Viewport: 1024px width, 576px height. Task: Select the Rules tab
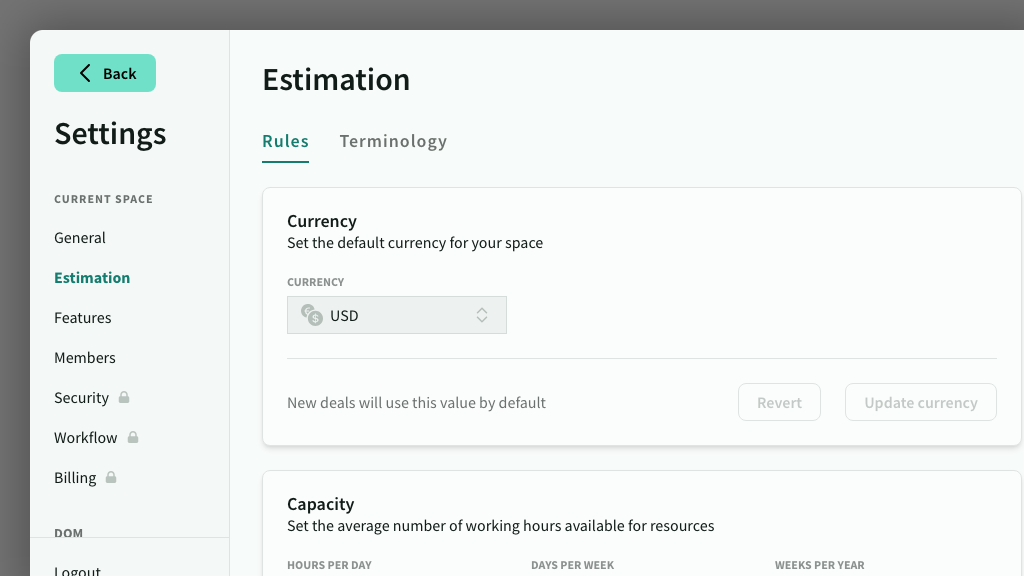click(285, 141)
